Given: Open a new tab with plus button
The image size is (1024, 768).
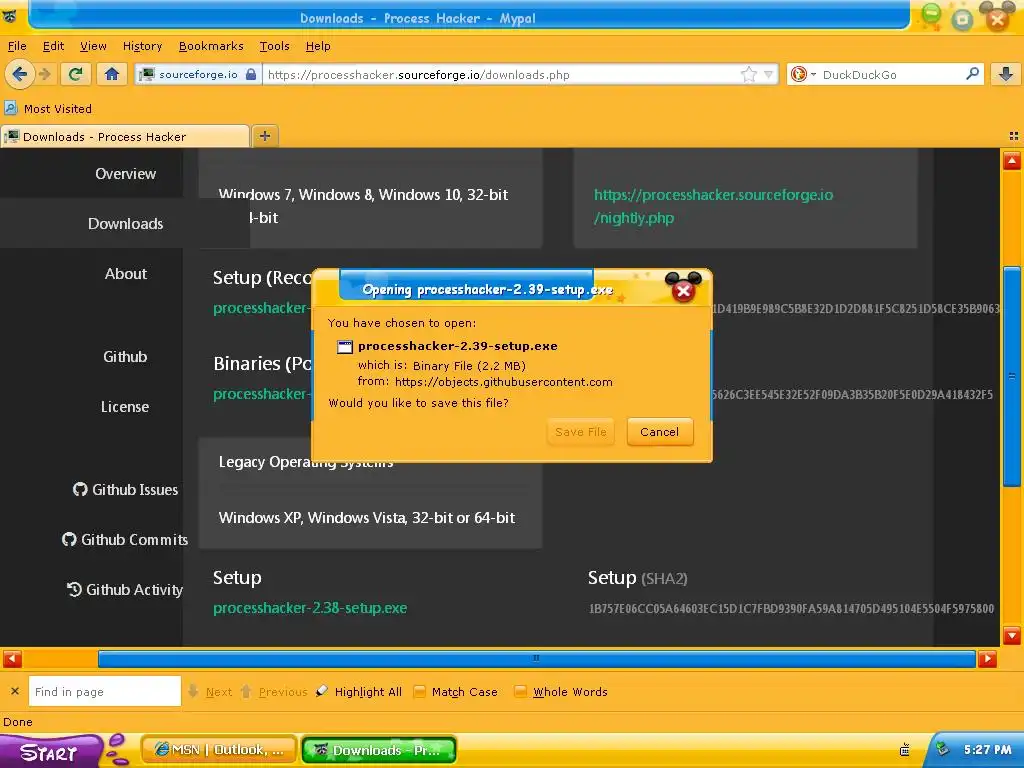Looking at the screenshot, I should [264, 136].
